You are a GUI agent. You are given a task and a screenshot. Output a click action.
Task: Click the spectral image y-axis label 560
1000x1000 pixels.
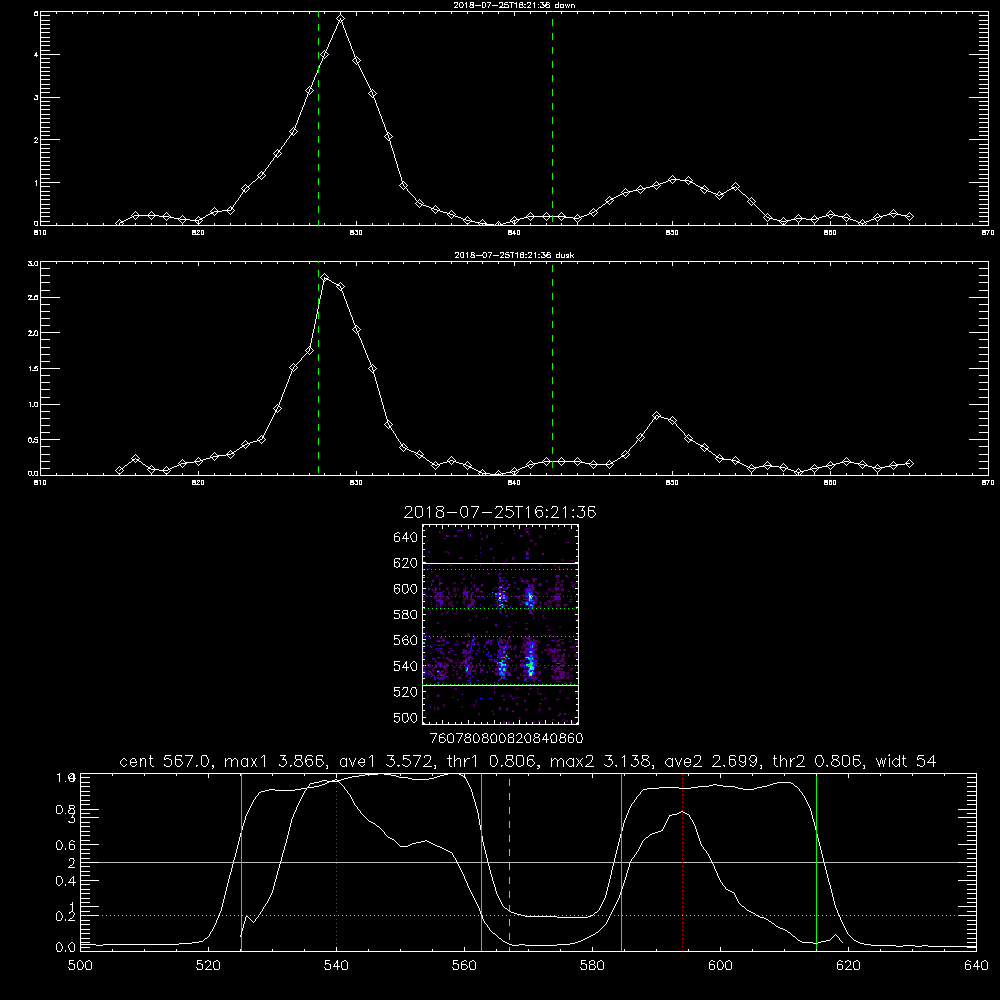pyautogui.click(x=406, y=640)
